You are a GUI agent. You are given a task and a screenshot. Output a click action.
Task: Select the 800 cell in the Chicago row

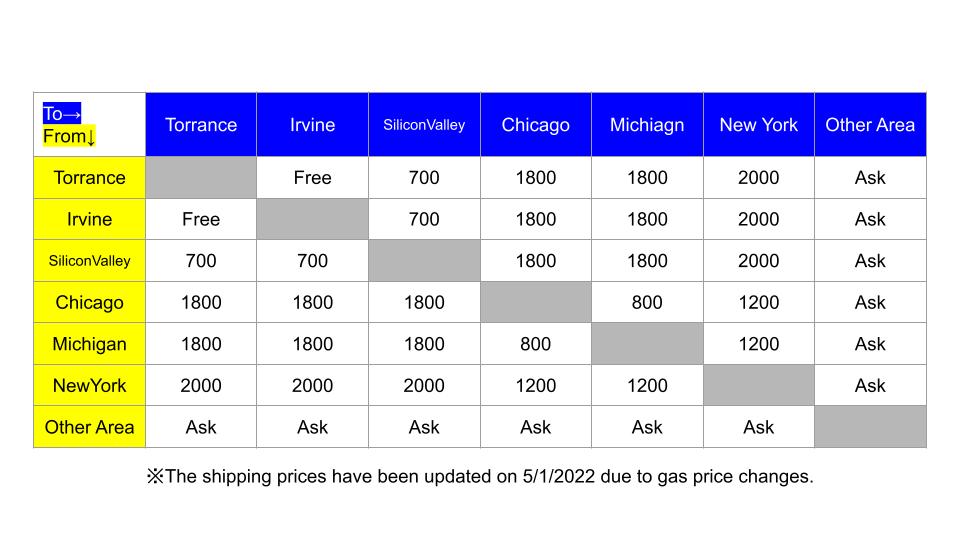point(647,302)
